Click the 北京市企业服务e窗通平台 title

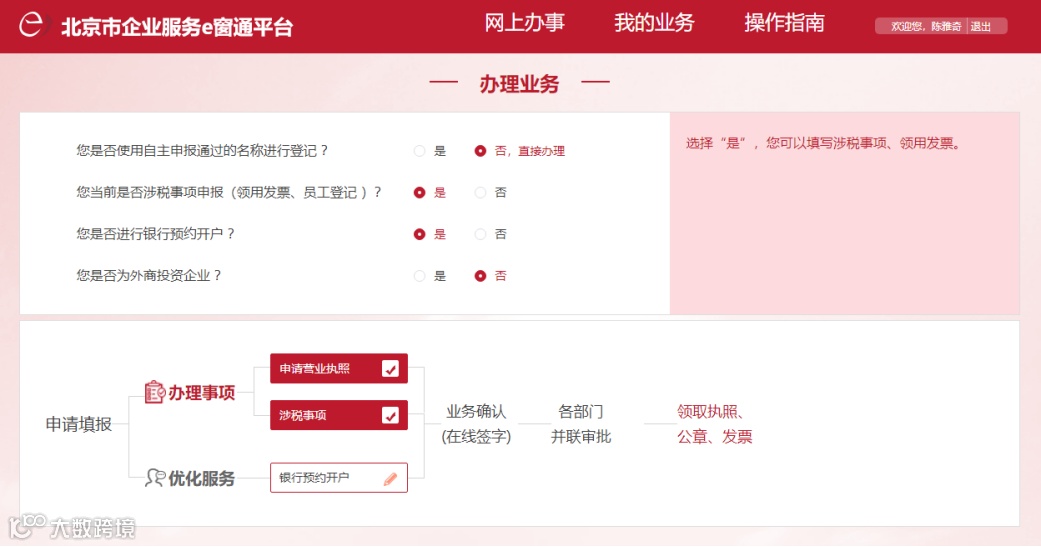click(177, 27)
